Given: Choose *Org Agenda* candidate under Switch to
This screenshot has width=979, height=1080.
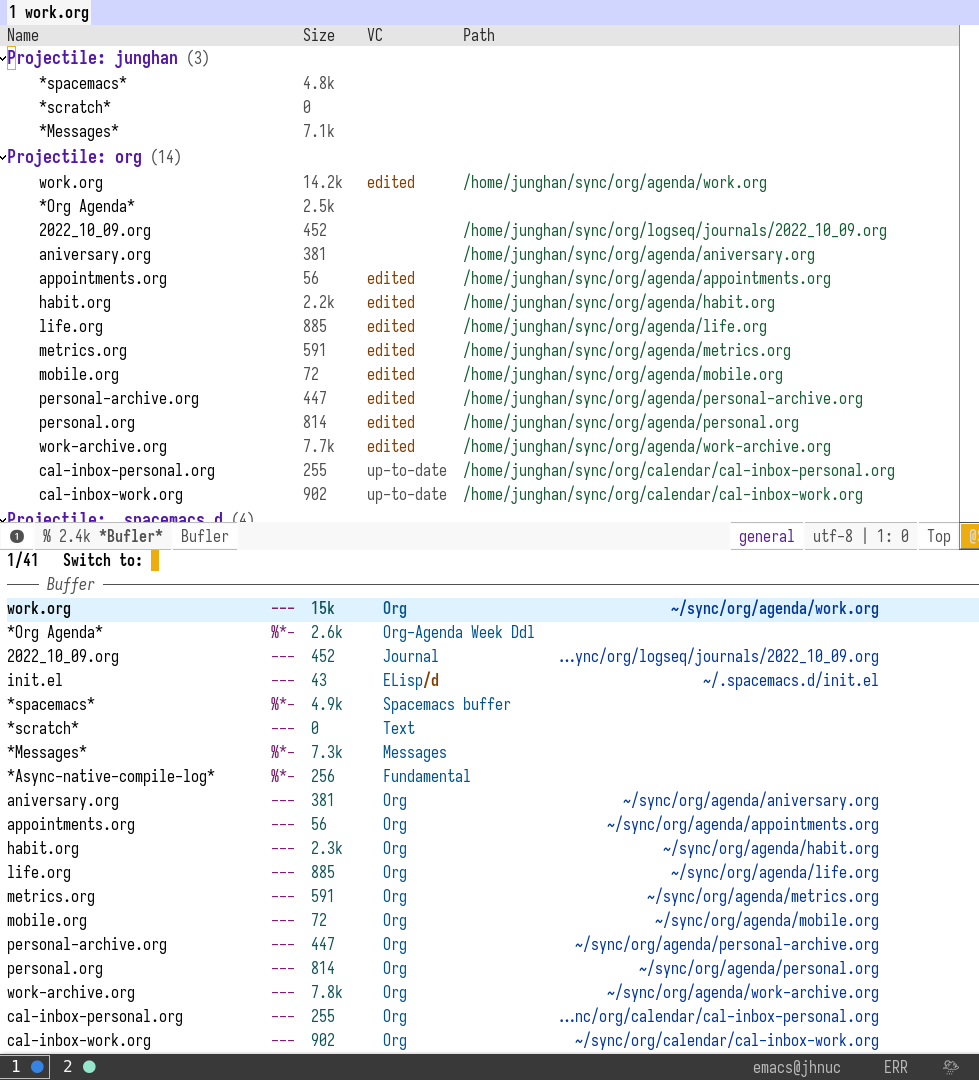Looking at the screenshot, I should coord(489,633).
